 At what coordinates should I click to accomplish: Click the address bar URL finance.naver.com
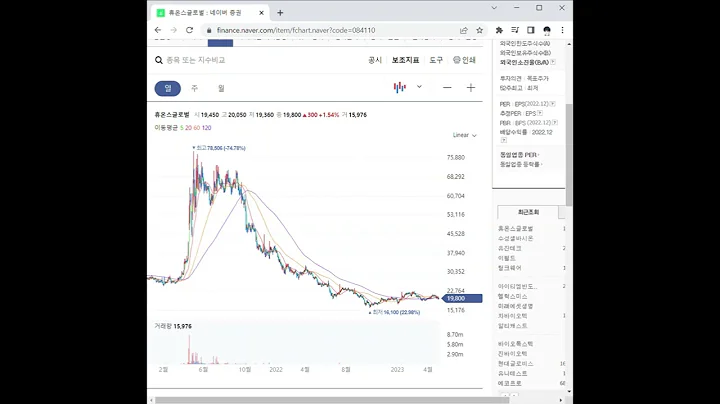point(296,30)
